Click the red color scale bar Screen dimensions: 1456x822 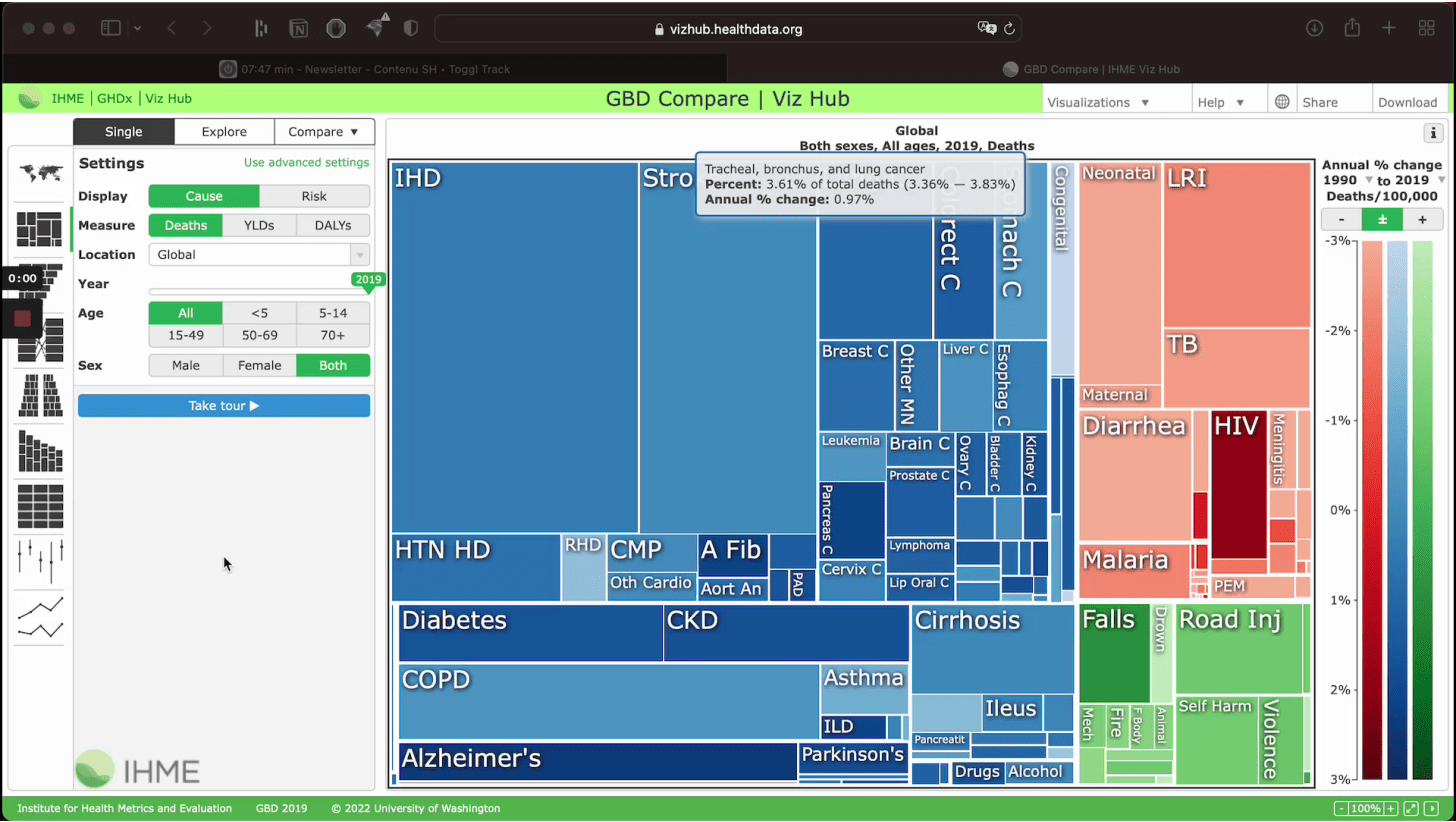coord(1372,509)
